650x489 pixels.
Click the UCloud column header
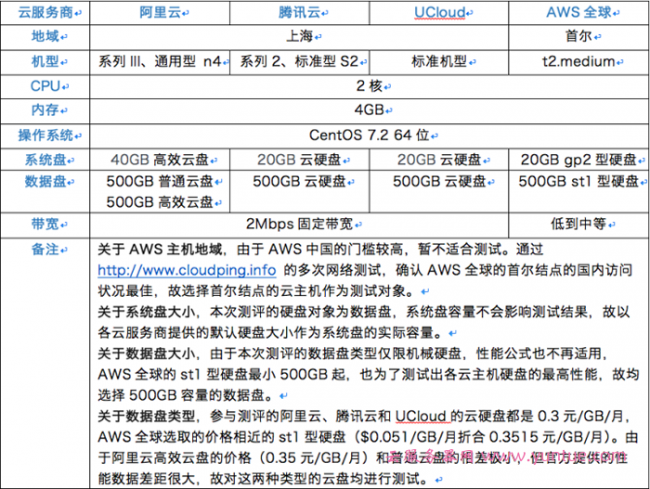pos(439,14)
